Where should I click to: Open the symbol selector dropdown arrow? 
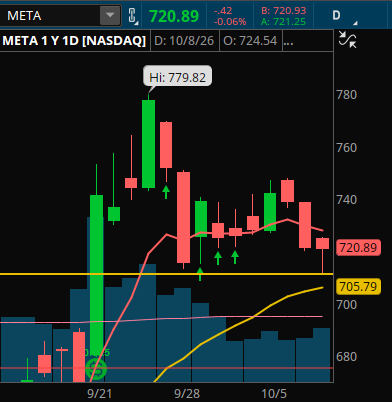(110, 15)
